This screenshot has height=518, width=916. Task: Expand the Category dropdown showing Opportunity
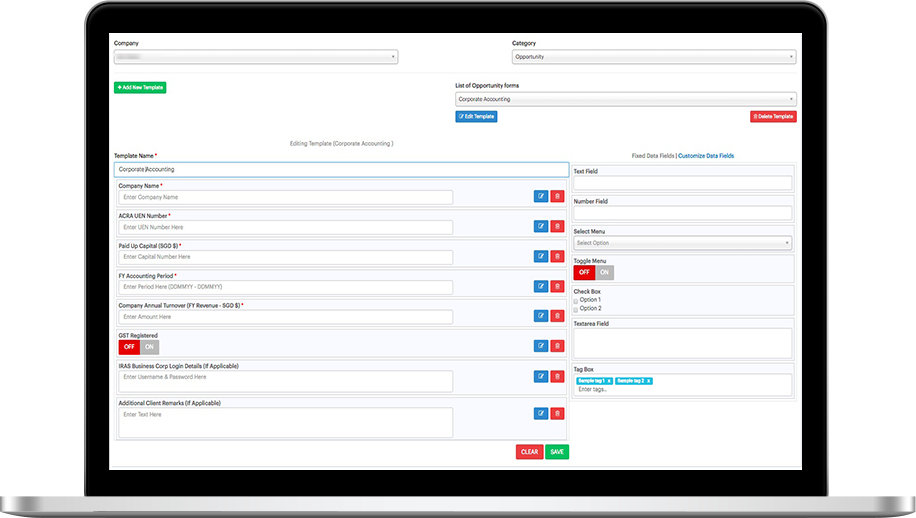pyautogui.click(x=653, y=57)
